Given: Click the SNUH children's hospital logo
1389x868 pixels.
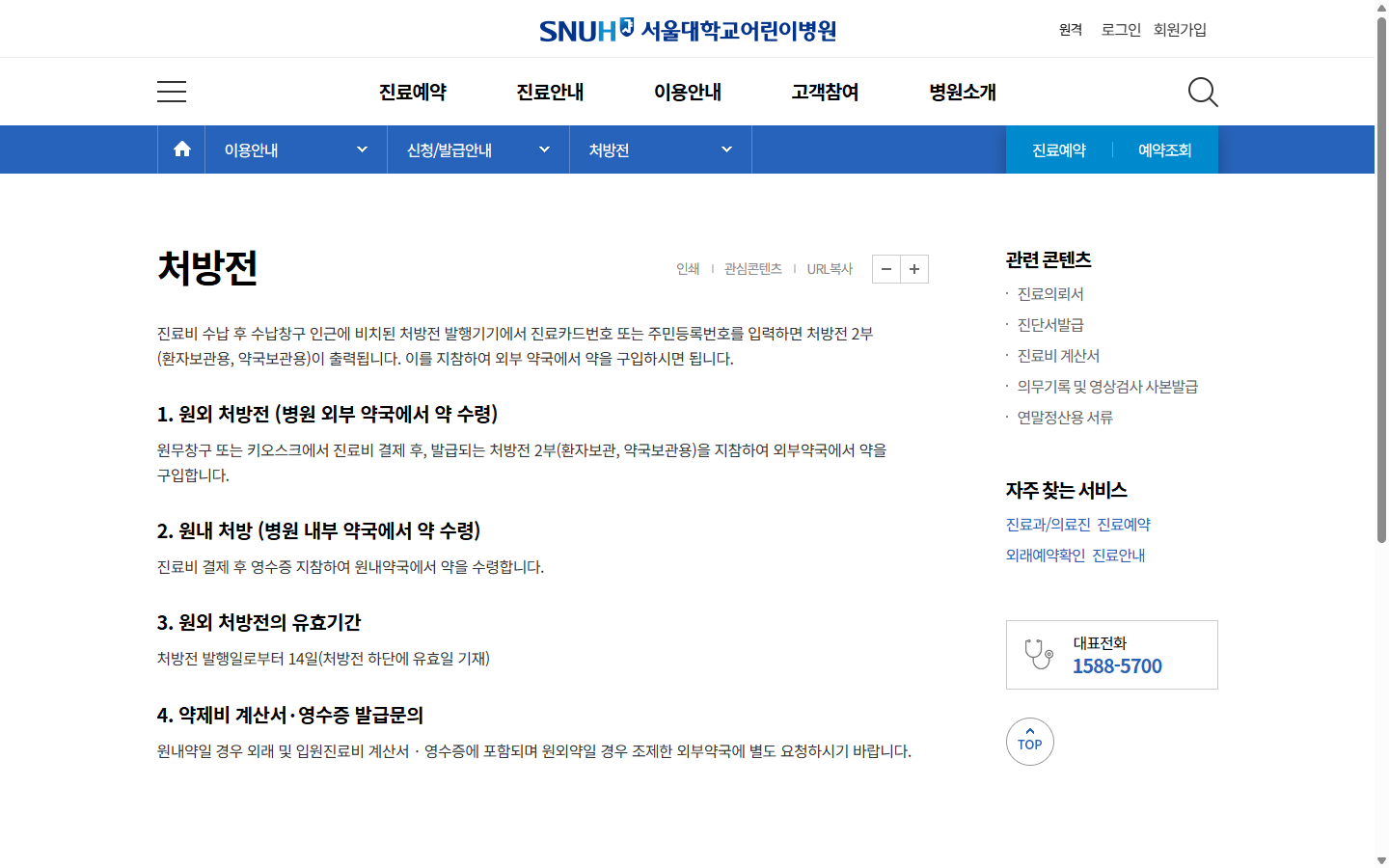Looking at the screenshot, I should click(x=688, y=30).
